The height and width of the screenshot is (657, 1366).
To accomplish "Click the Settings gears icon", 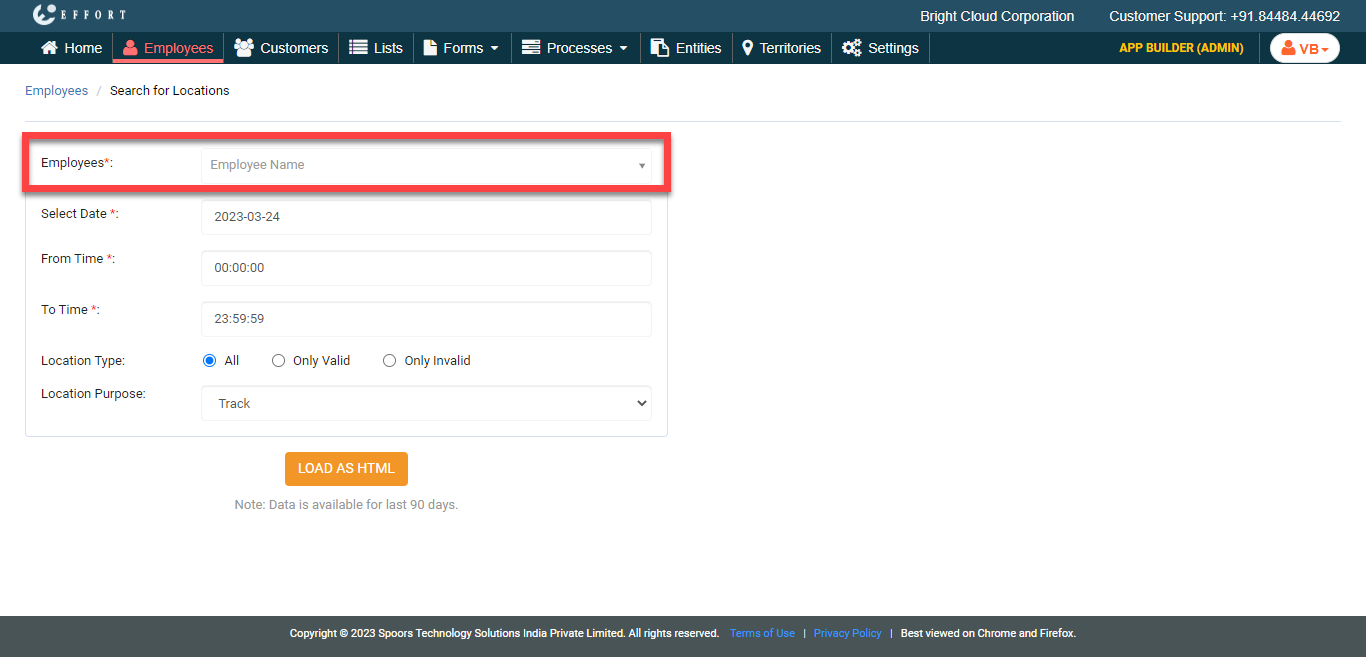I will (x=851, y=48).
